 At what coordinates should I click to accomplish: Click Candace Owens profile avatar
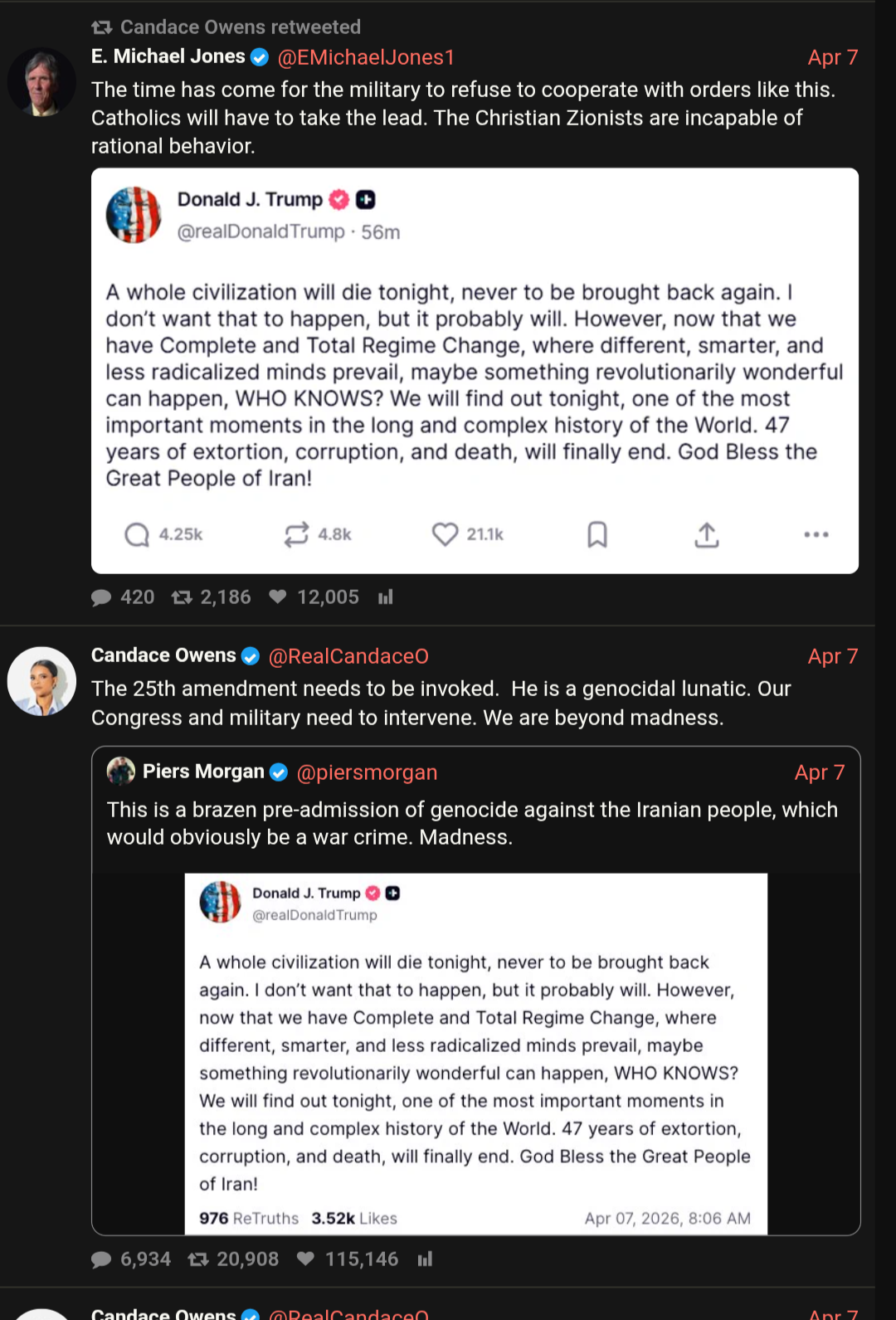(41, 680)
